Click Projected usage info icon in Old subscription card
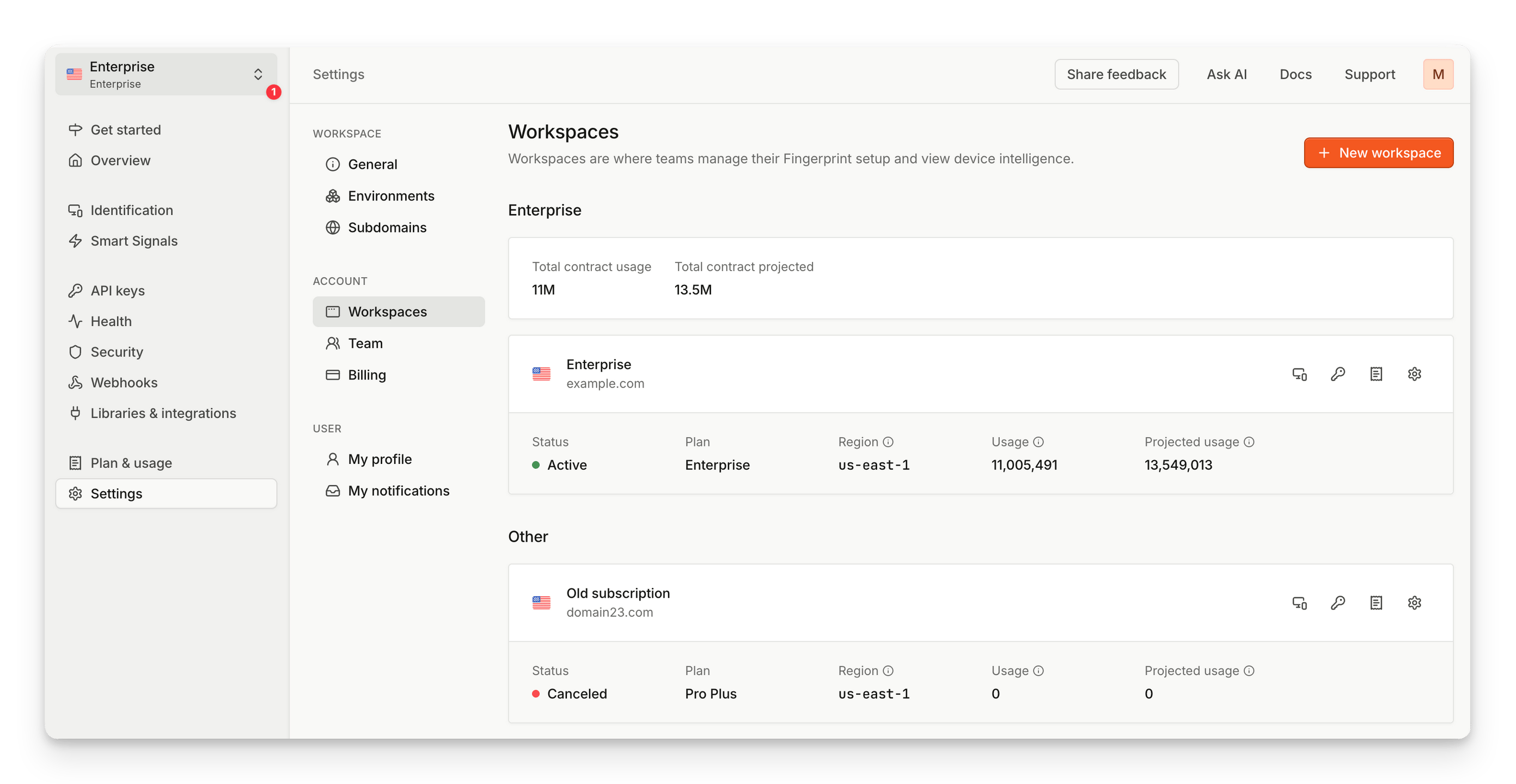 click(x=1249, y=671)
